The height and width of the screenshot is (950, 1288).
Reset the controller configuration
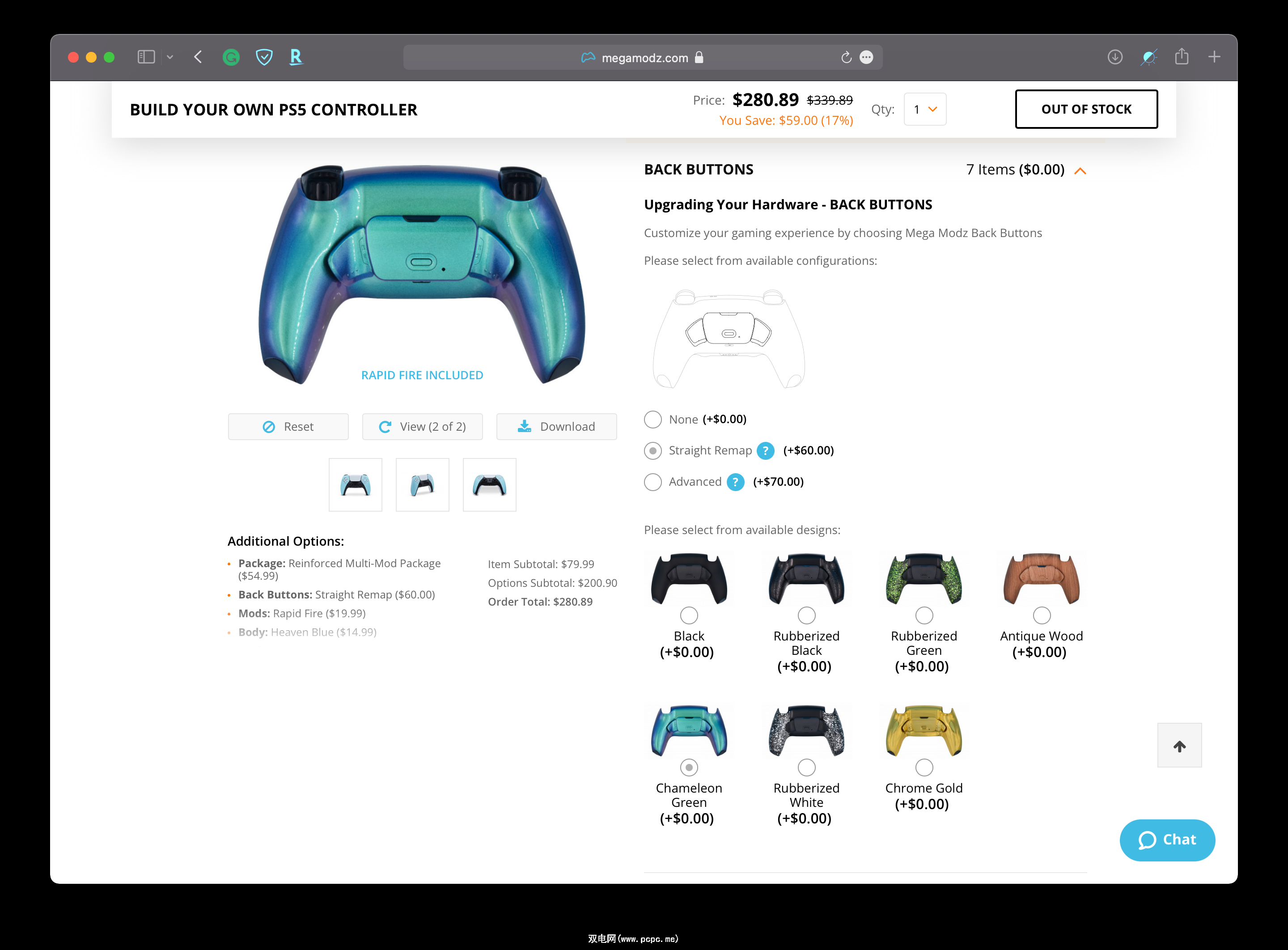click(288, 427)
